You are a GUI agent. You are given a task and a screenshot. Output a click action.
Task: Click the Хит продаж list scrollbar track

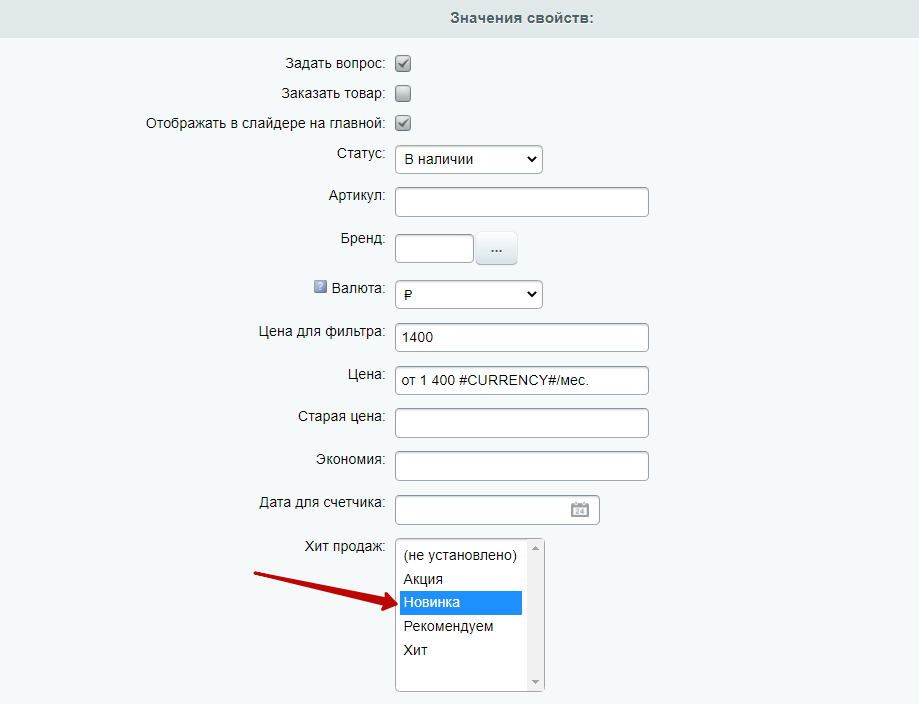(x=535, y=615)
